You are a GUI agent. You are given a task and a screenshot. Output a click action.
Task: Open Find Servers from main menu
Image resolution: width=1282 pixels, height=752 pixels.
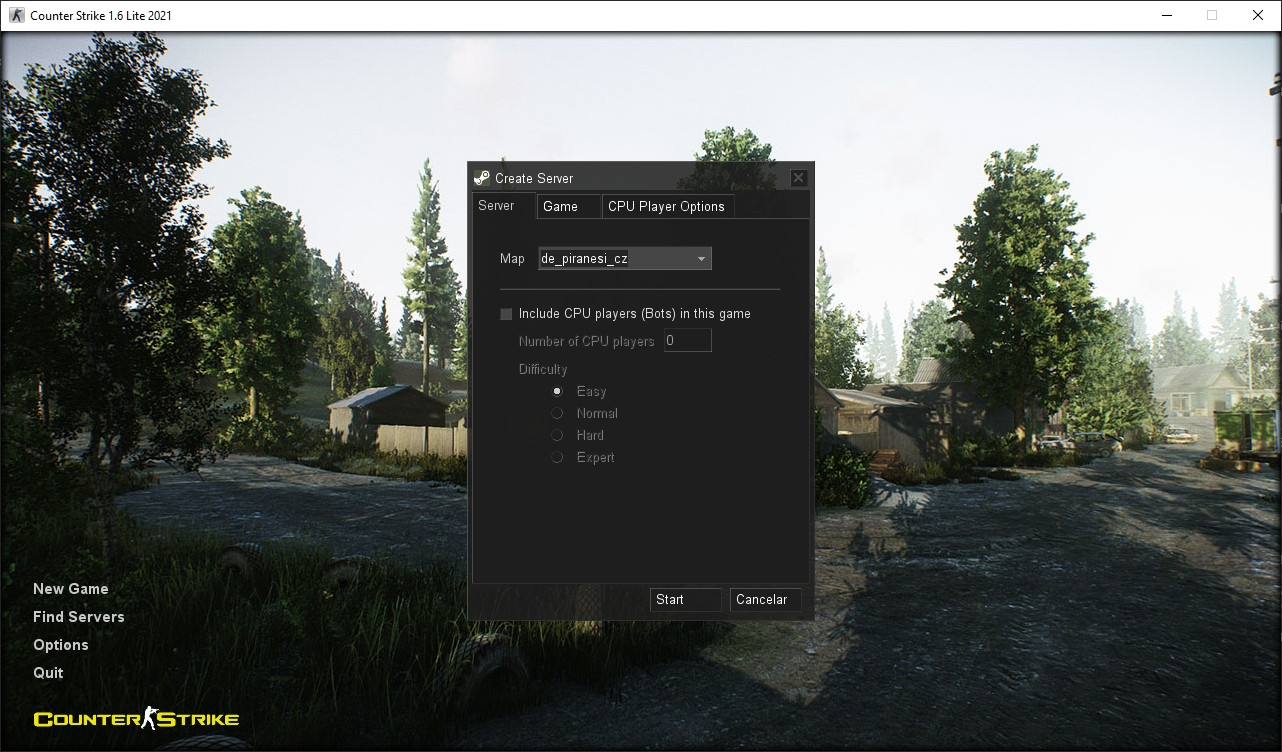78,616
